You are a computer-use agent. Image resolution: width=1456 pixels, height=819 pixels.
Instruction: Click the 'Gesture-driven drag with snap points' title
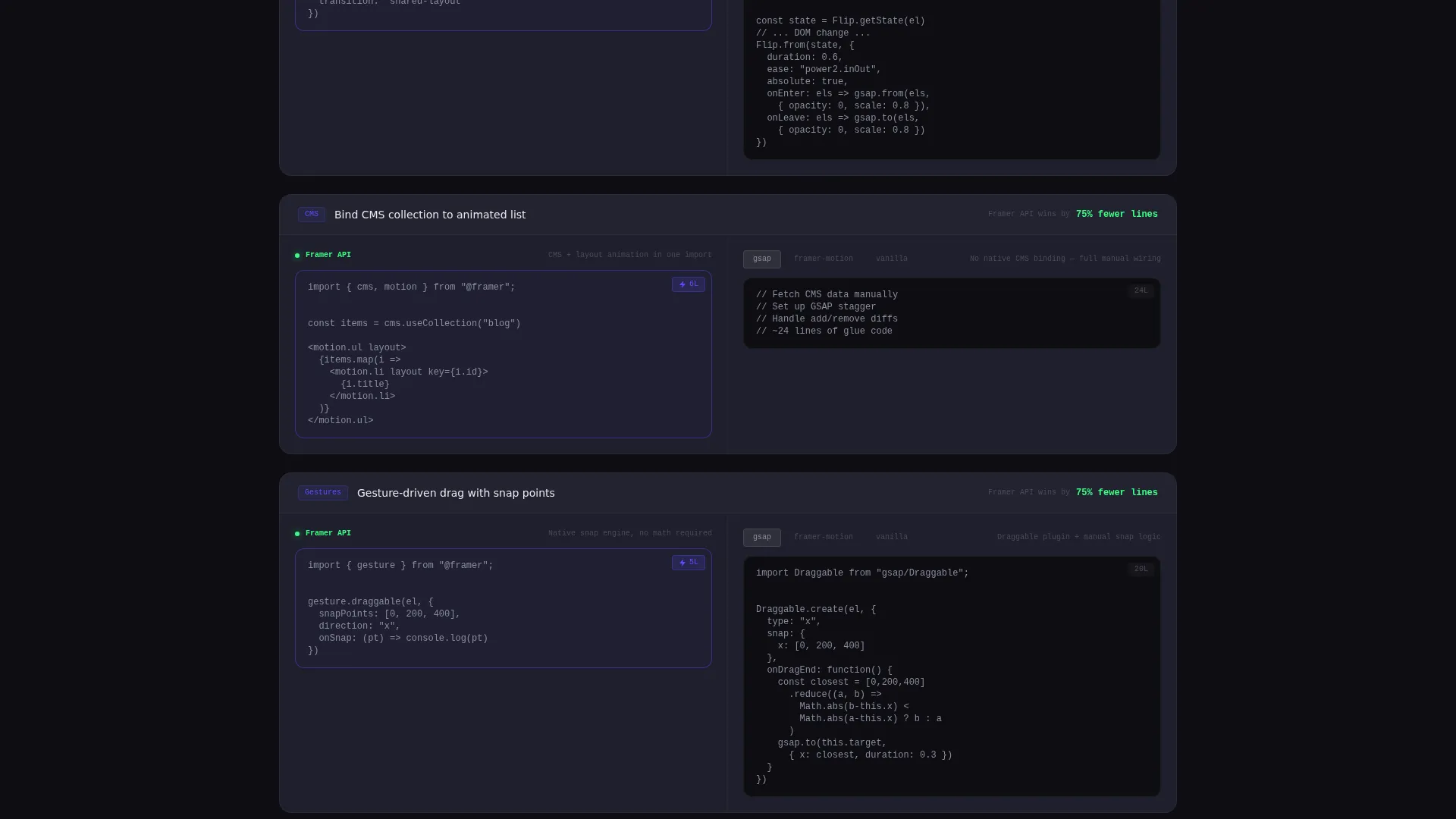(456, 494)
